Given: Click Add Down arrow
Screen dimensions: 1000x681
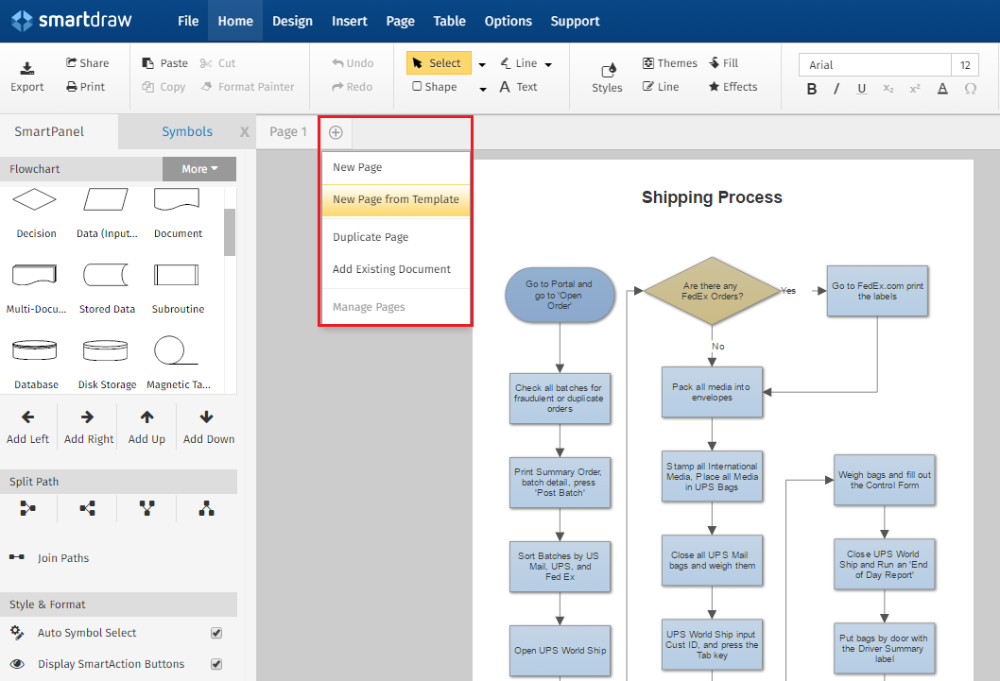Looking at the screenshot, I should tap(206, 418).
